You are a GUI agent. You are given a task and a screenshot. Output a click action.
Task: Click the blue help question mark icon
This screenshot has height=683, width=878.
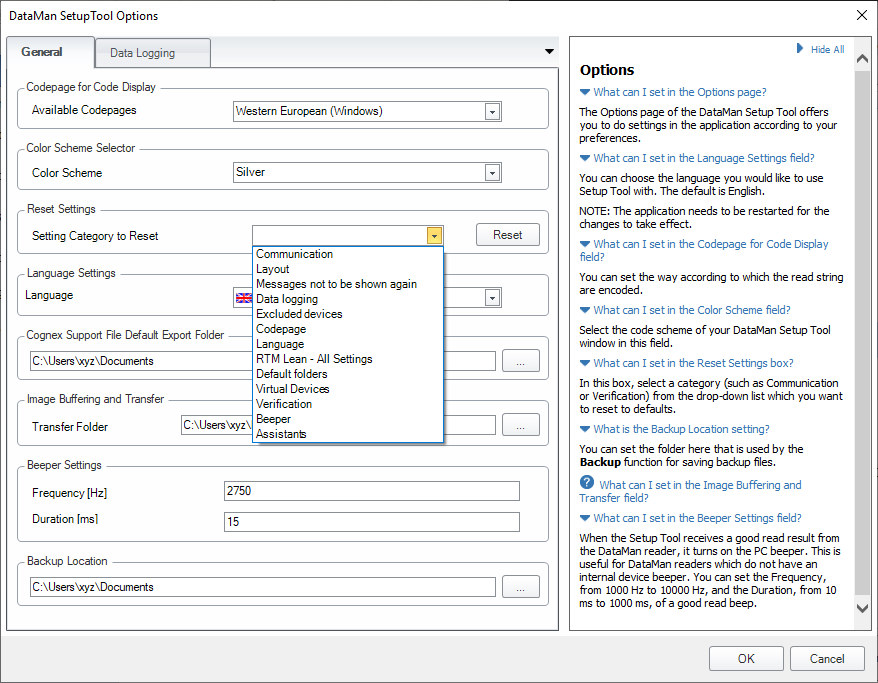click(x=587, y=484)
